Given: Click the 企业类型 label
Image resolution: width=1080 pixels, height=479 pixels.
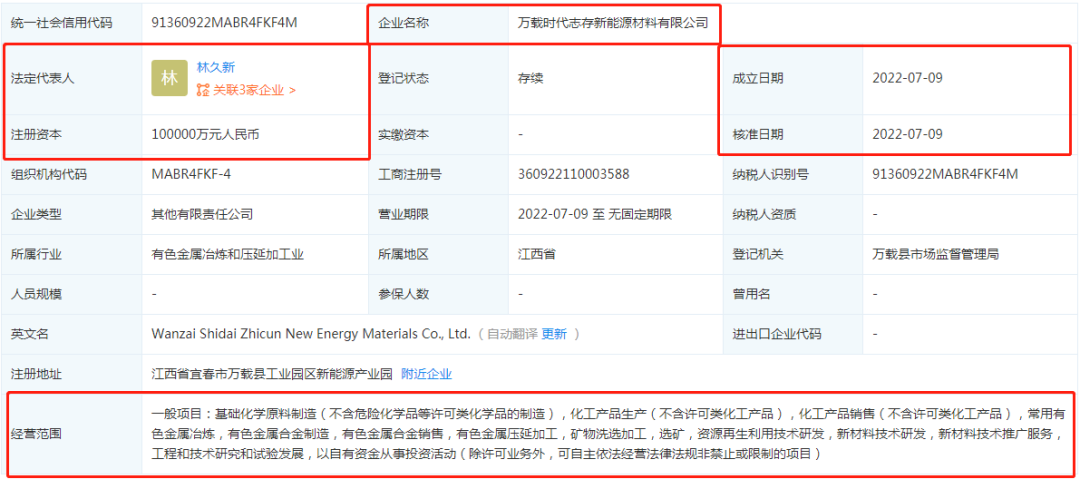Looking at the screenshot, I should (x=37, y=214).
